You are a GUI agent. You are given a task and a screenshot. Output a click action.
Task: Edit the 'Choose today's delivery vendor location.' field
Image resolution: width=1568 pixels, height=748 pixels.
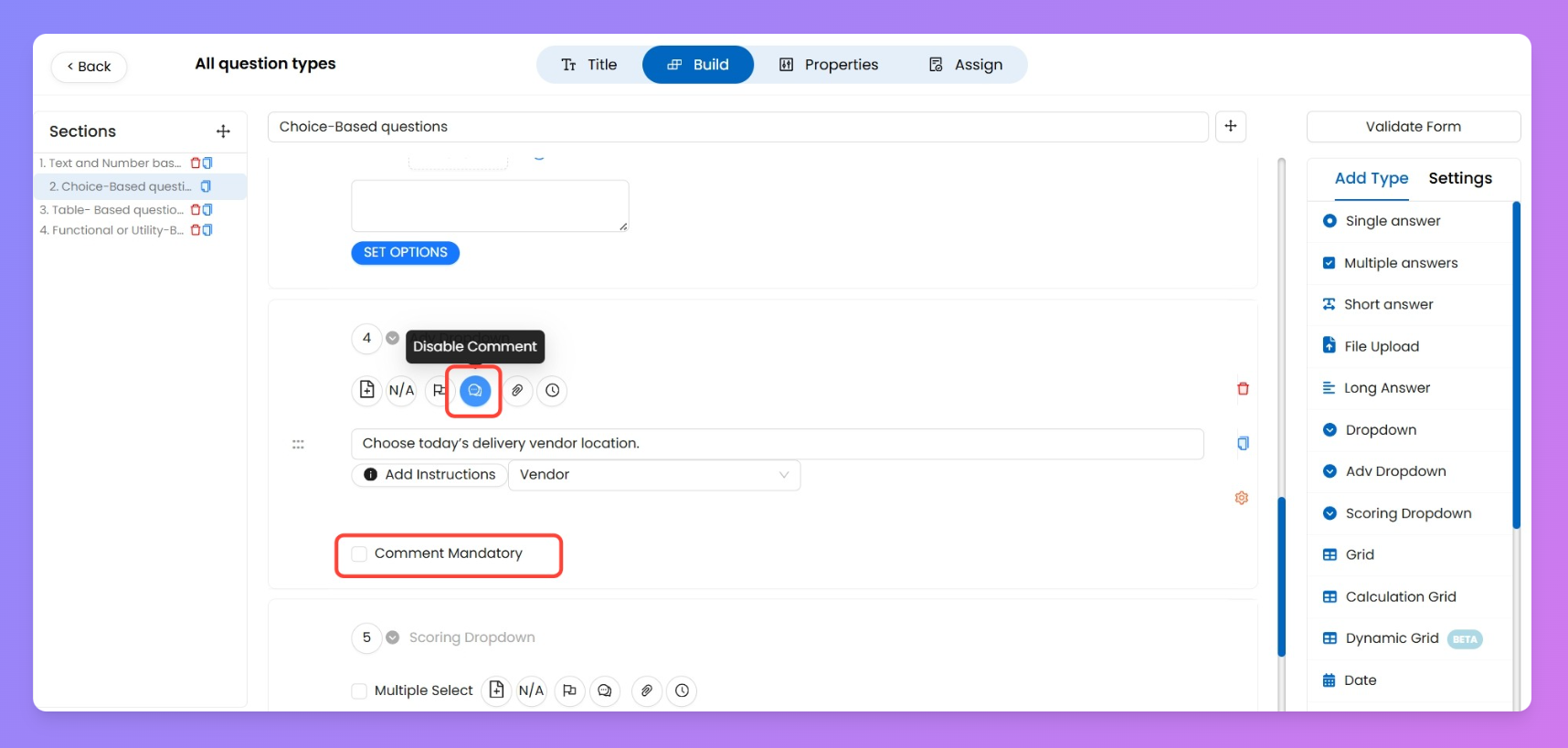(x=778, y=444)
